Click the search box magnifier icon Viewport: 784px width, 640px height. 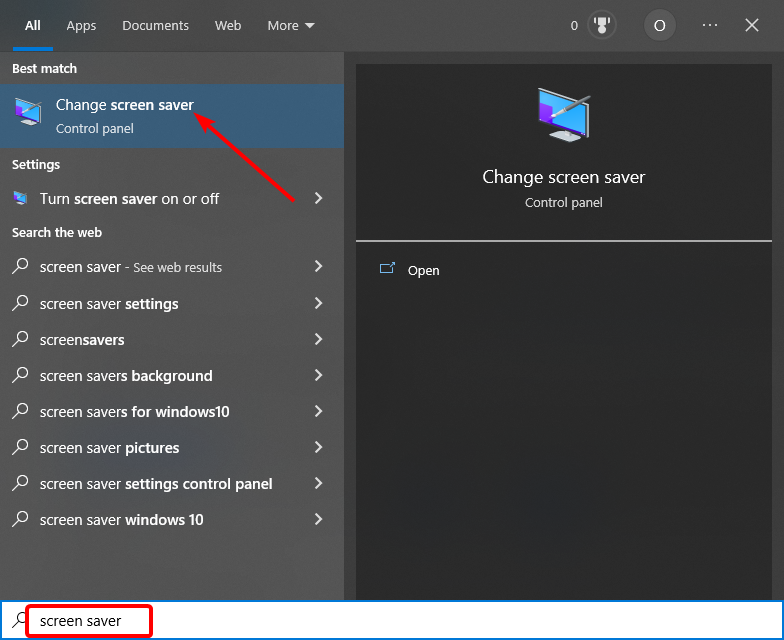[x=19, y=620]
